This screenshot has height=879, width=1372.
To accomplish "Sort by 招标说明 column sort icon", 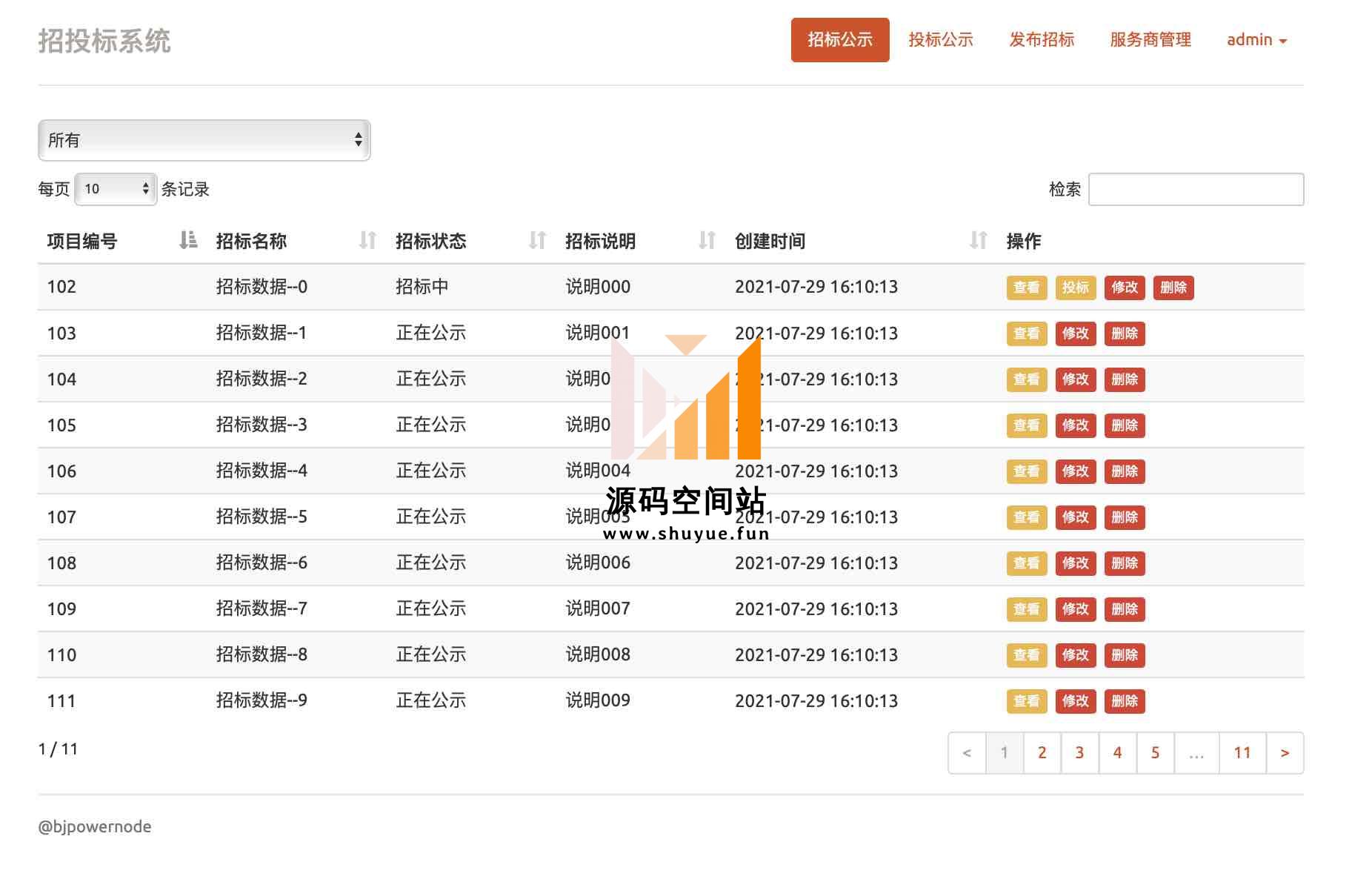I will tap(707, 240).
